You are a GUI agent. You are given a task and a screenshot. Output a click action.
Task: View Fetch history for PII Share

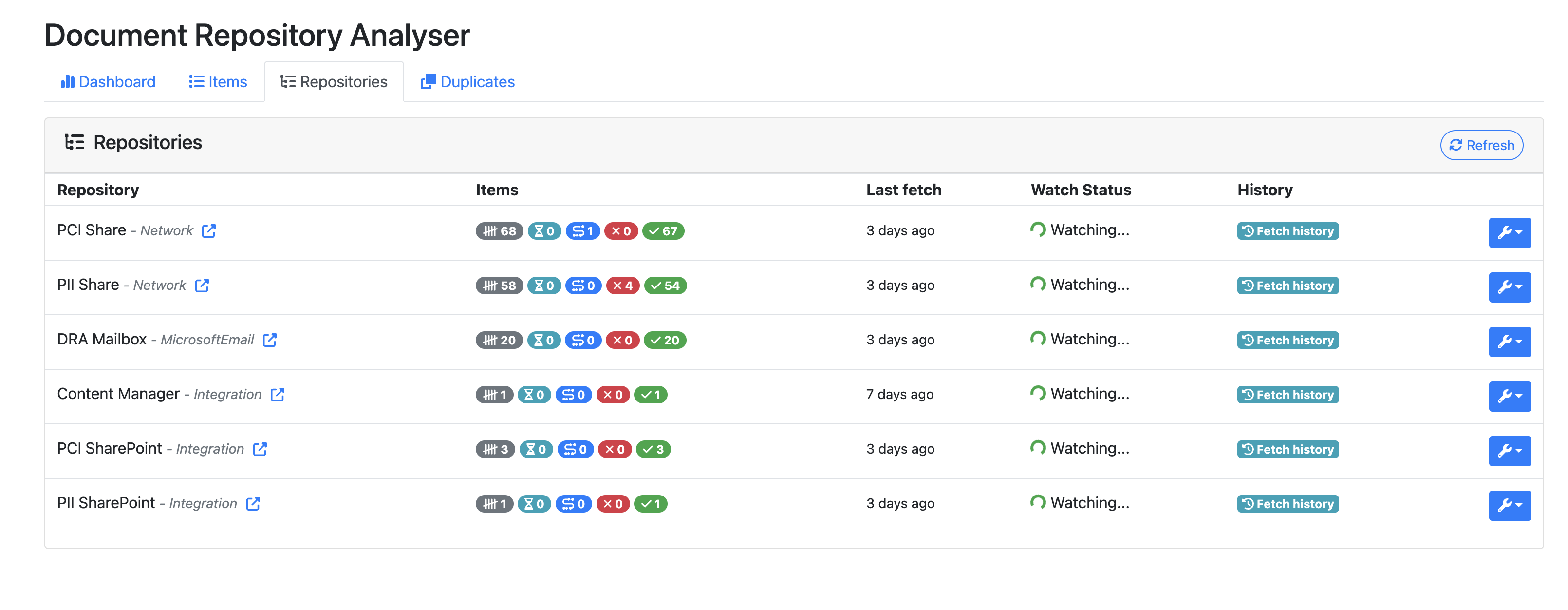(1288, 286)
